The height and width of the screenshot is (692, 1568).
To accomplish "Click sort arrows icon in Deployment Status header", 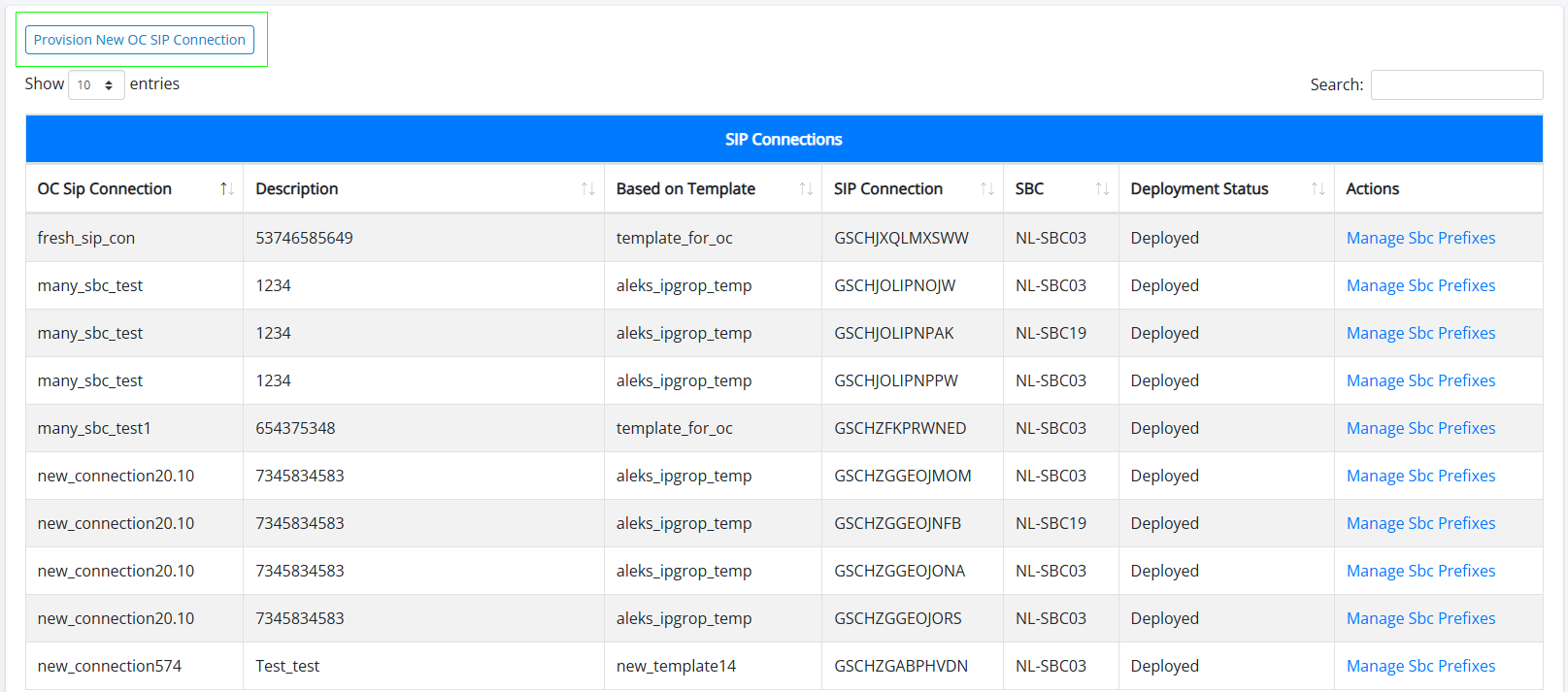I will click(1318, 189).
